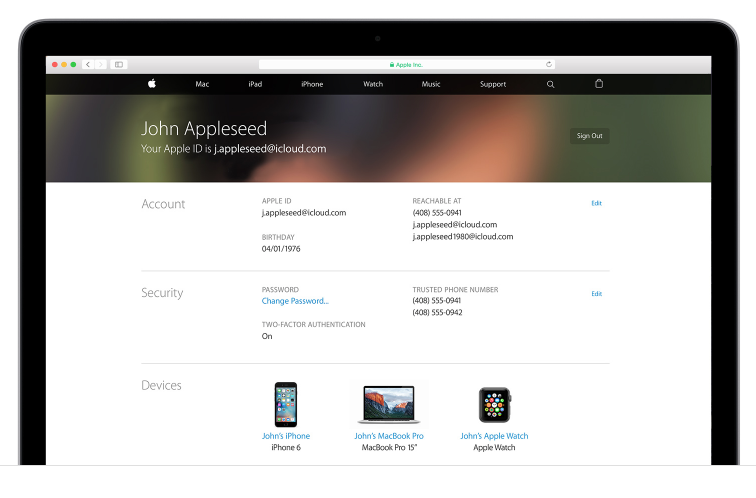Maximize the Safari window with green button

(x=73, y=64)
